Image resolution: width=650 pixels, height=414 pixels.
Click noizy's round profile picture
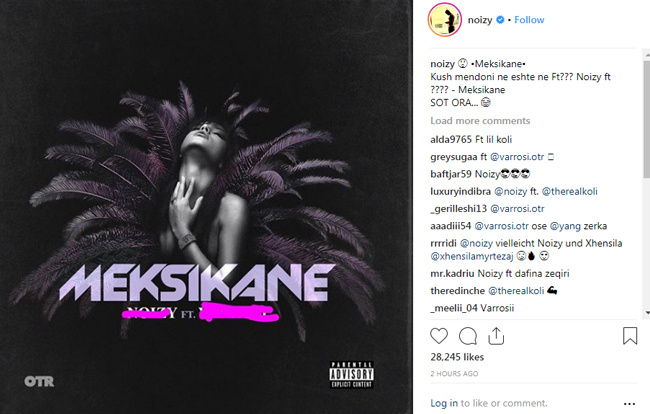coord(445,19)
